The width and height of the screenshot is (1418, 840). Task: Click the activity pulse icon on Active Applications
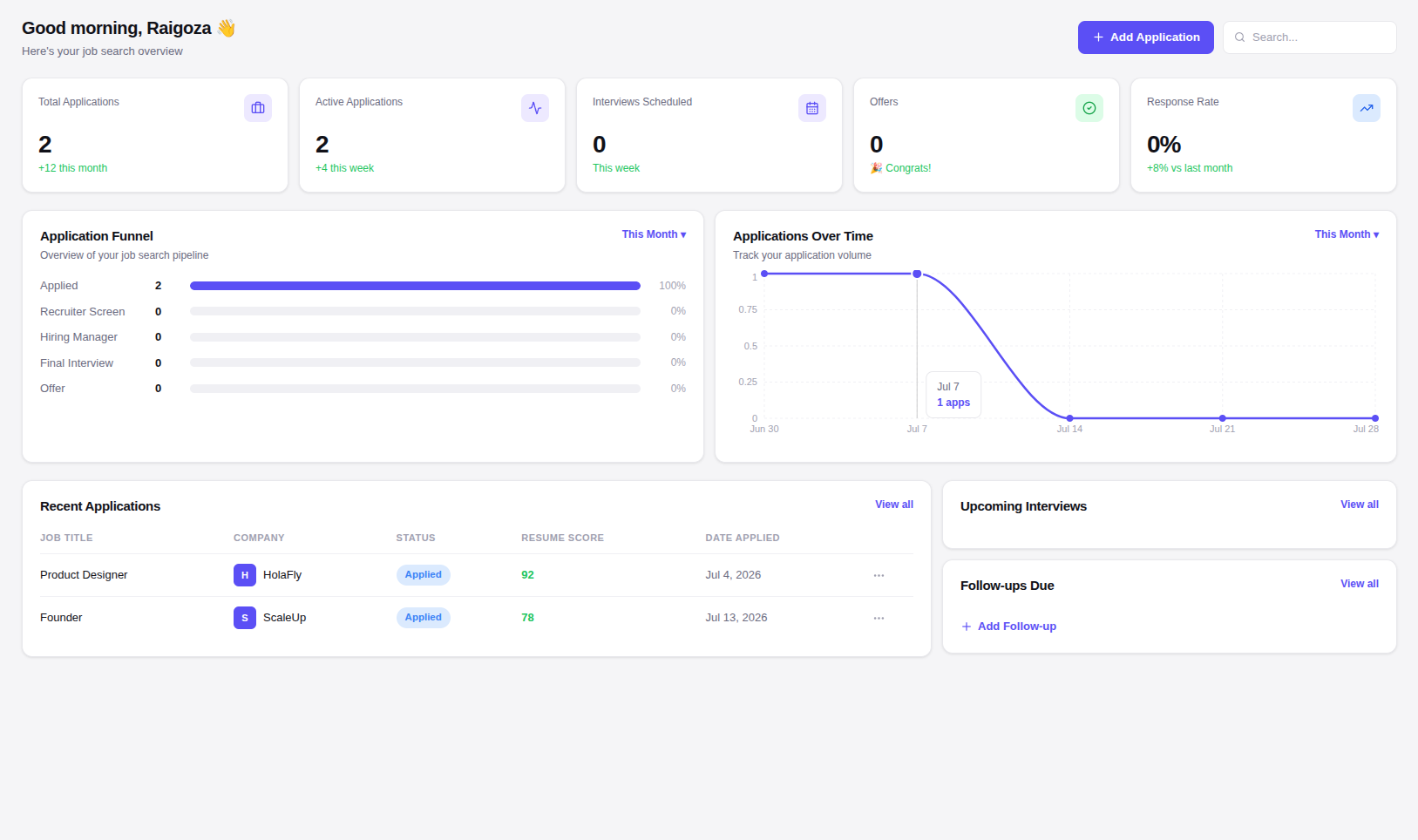coord(535,108)
